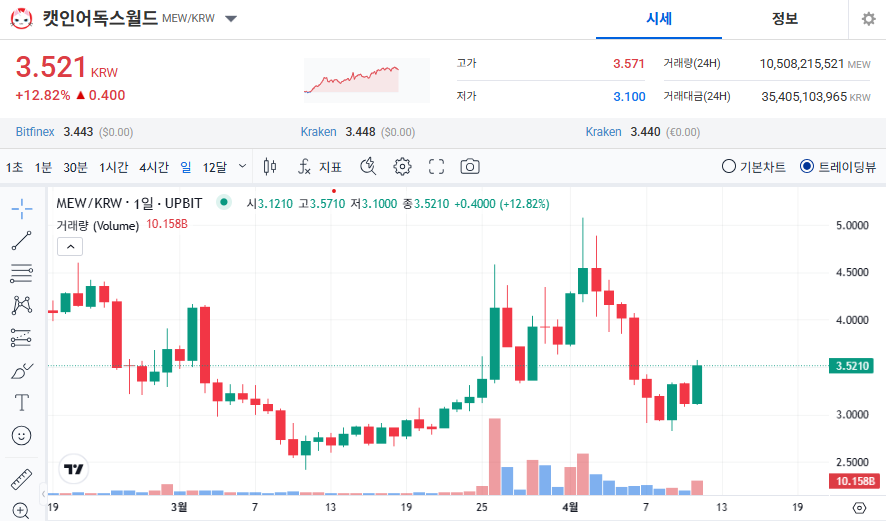Click the 5.0000 price axis label
Image resolution: width=886 pixels, height=521 pixels.
click(852, 225)
